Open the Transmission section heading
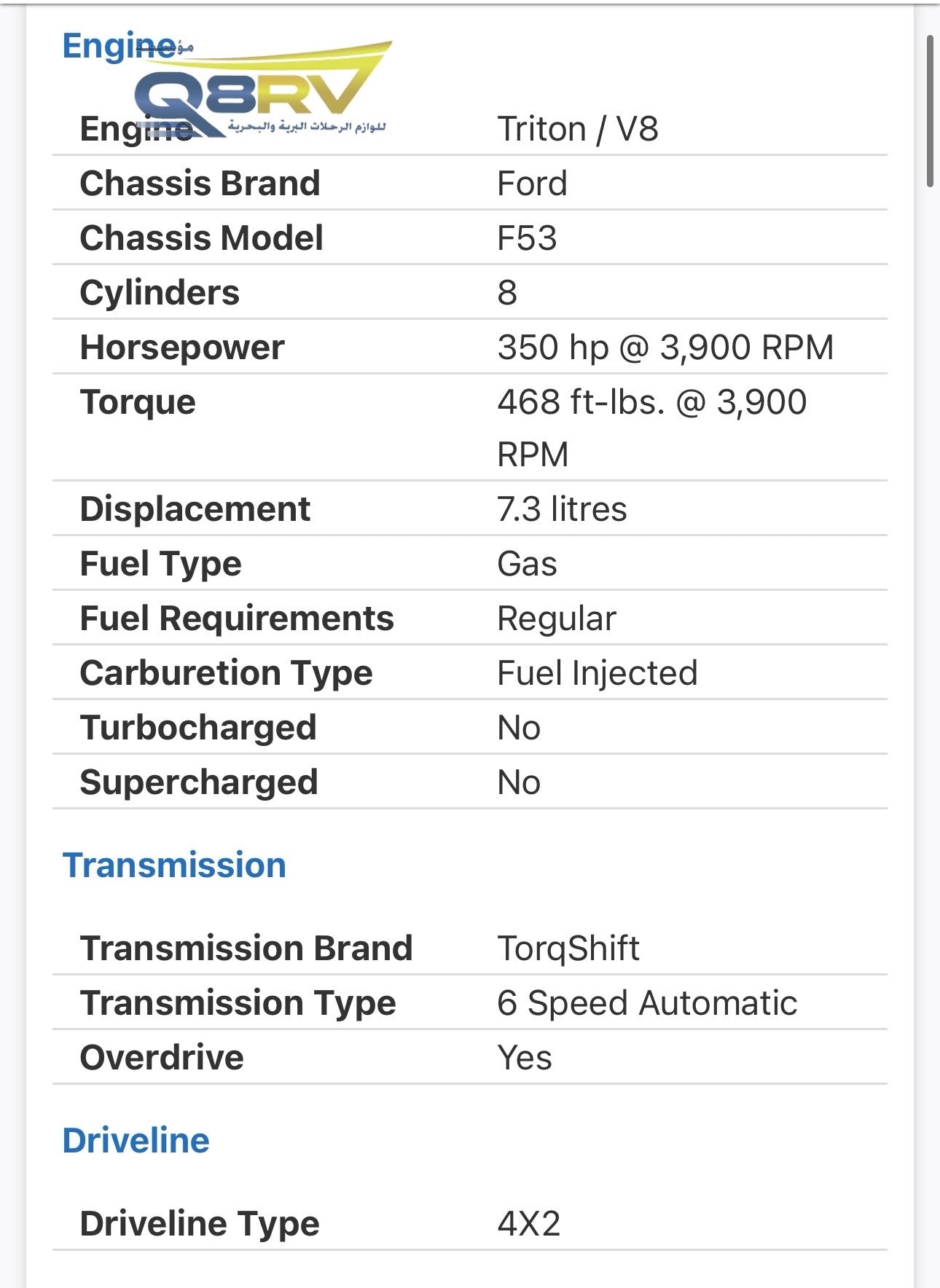 (174, 865)
